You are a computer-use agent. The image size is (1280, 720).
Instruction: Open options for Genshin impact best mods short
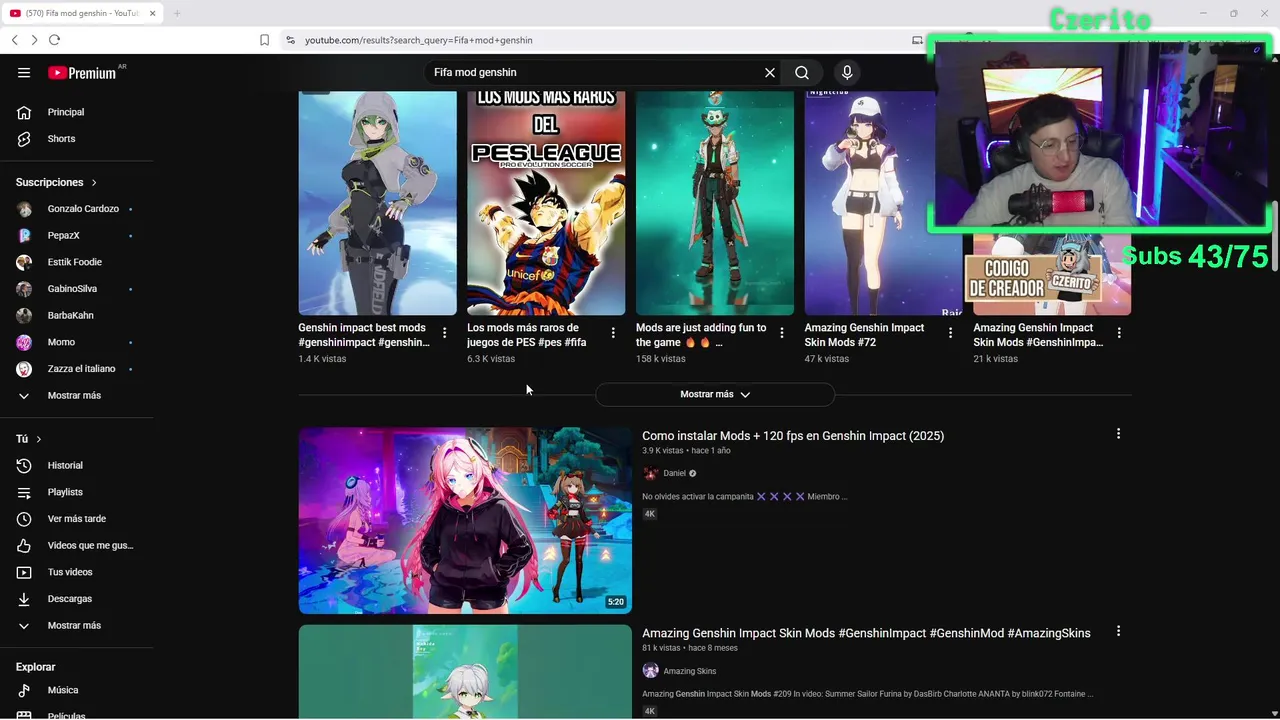click(x=445, y=333)
